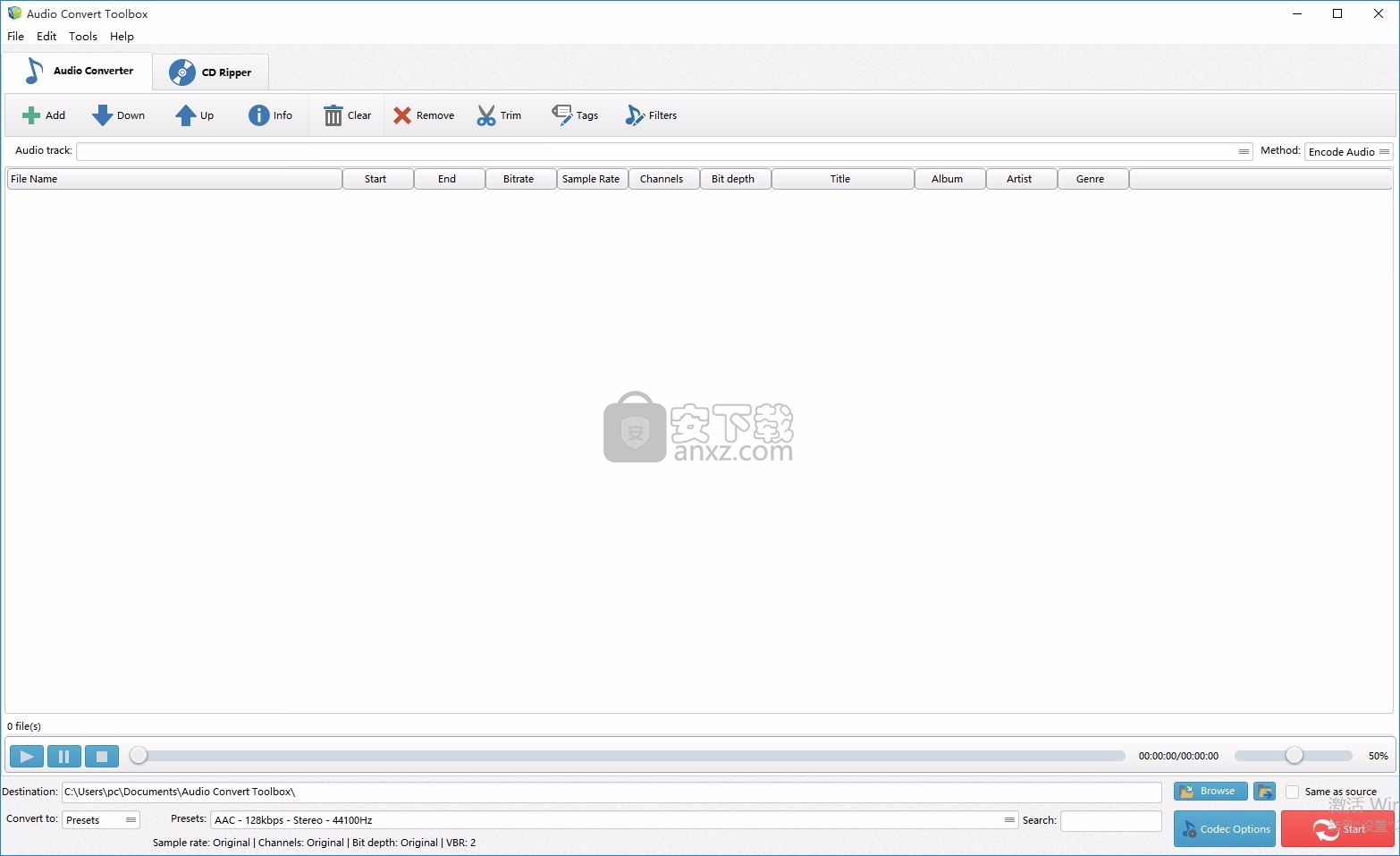Move selected file Down in list
This screenshot has height=856, width=1400.
pos(119,115)
